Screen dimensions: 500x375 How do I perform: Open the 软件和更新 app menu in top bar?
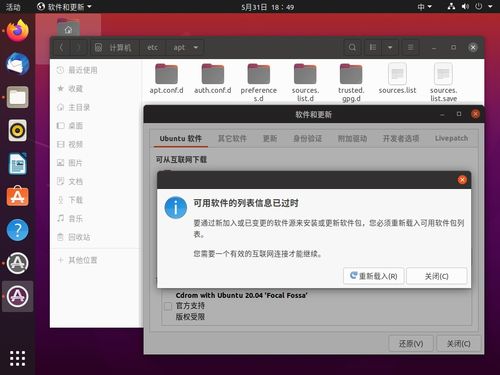[x=64, y=7]
